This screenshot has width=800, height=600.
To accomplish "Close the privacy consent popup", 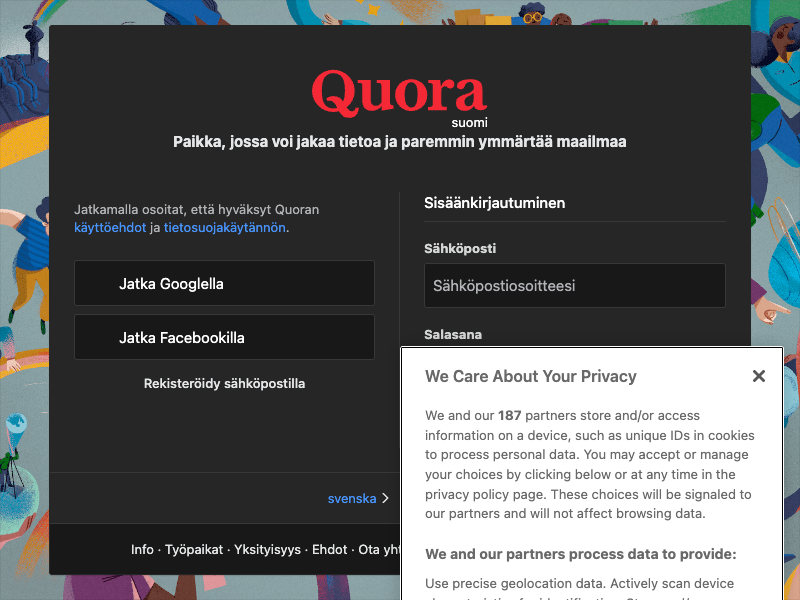I will tap(758, 376).
